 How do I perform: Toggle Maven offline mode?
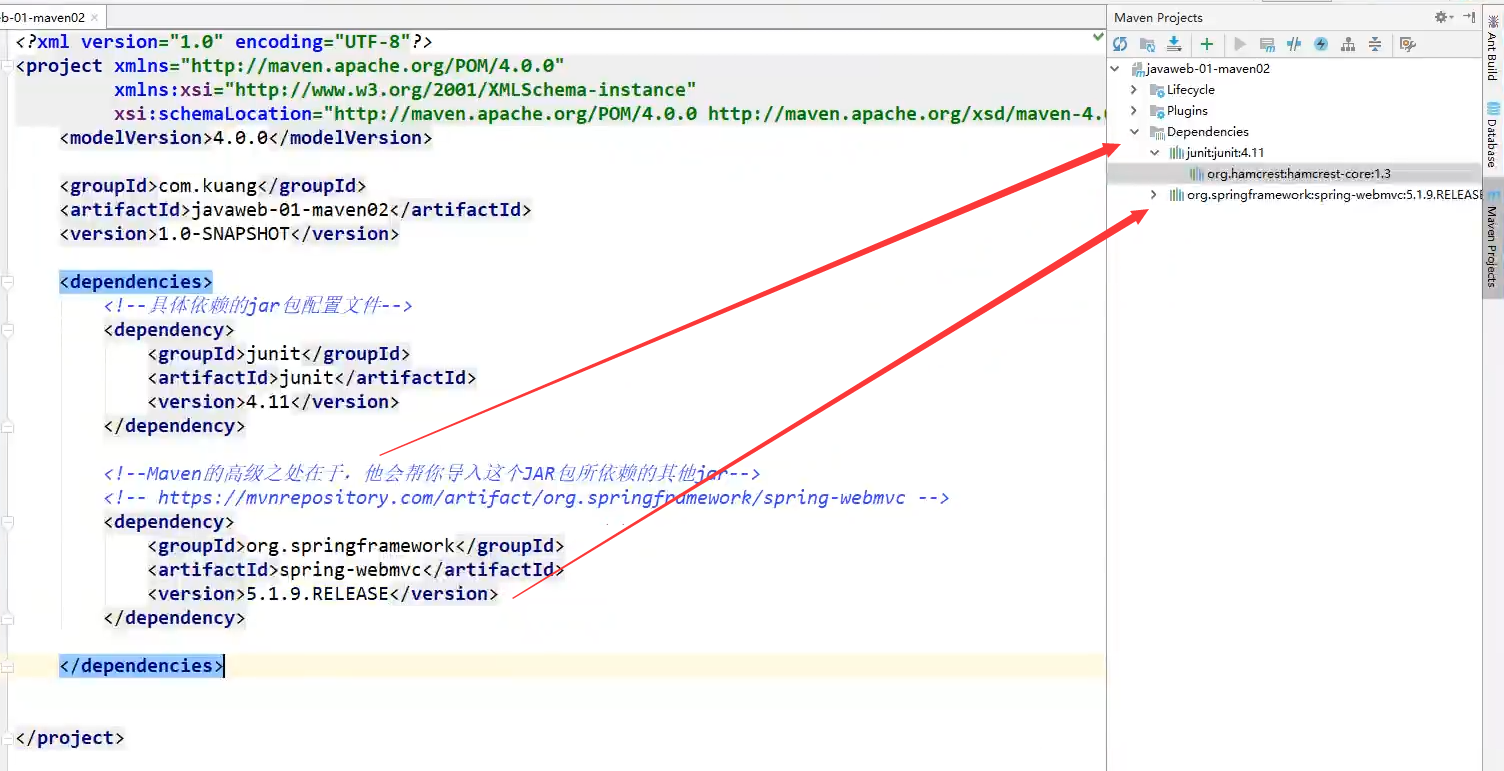(1294, 44)
